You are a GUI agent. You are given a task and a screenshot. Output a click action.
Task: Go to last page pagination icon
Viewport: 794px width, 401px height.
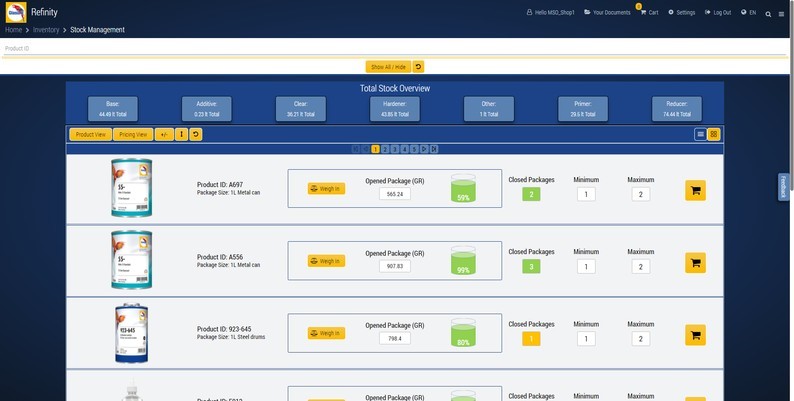coord(434,149)
